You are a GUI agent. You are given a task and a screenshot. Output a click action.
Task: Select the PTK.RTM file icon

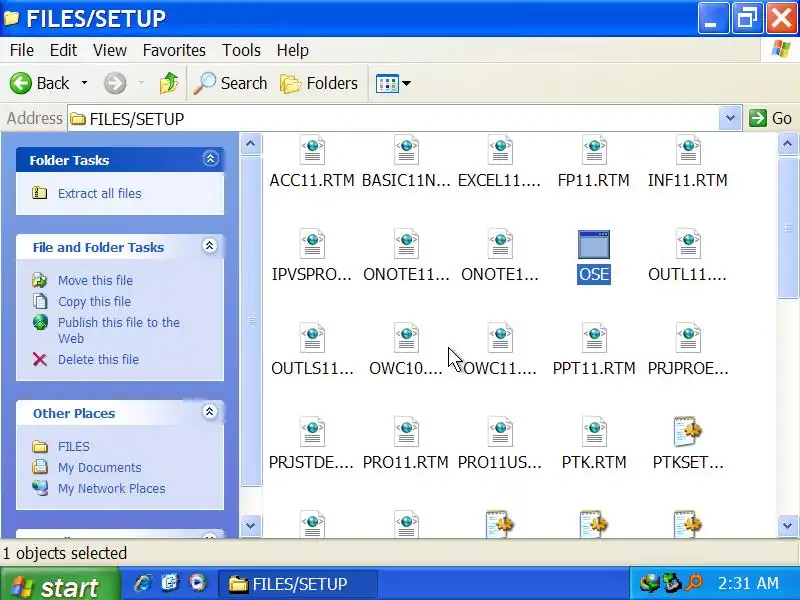[x=594, y=432]
